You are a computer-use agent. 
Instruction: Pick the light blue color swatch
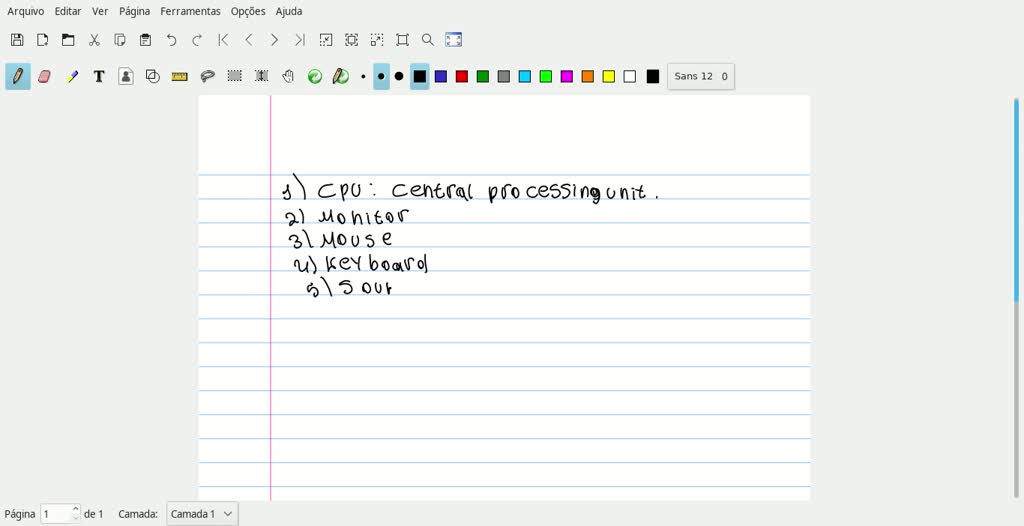click(x=524, y=76)
